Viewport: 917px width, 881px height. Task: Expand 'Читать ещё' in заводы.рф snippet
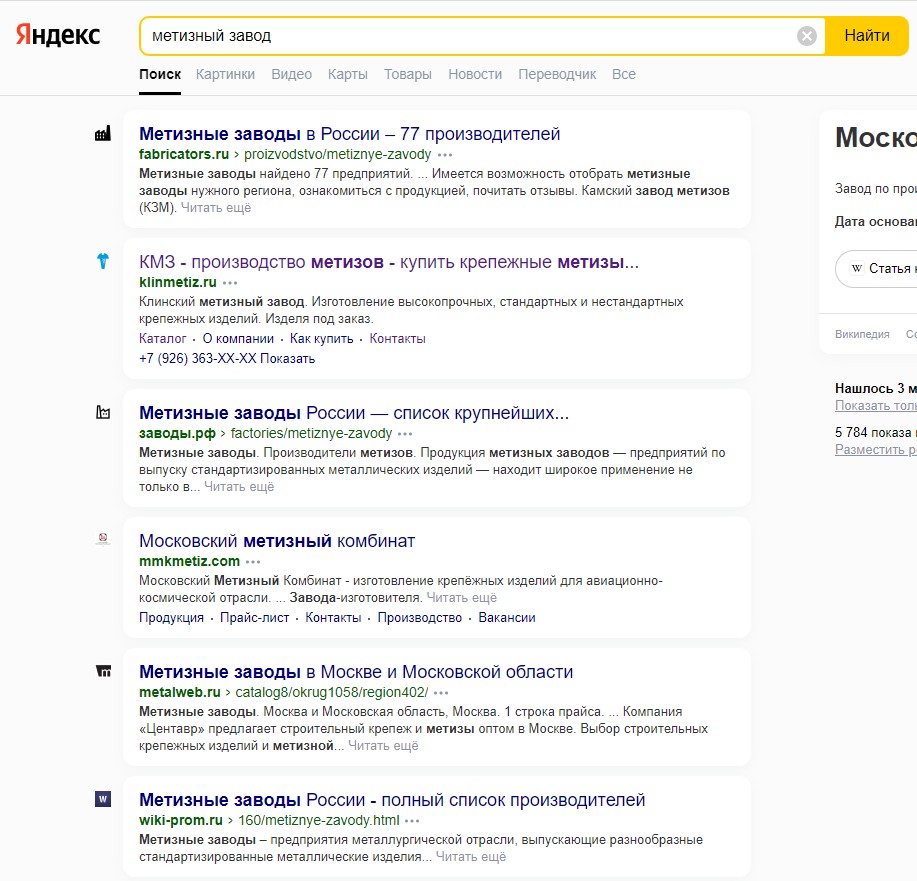point(239,487)
